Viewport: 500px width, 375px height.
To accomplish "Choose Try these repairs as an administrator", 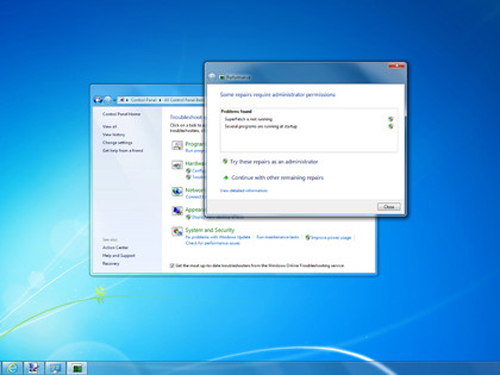I will point(274,162).
